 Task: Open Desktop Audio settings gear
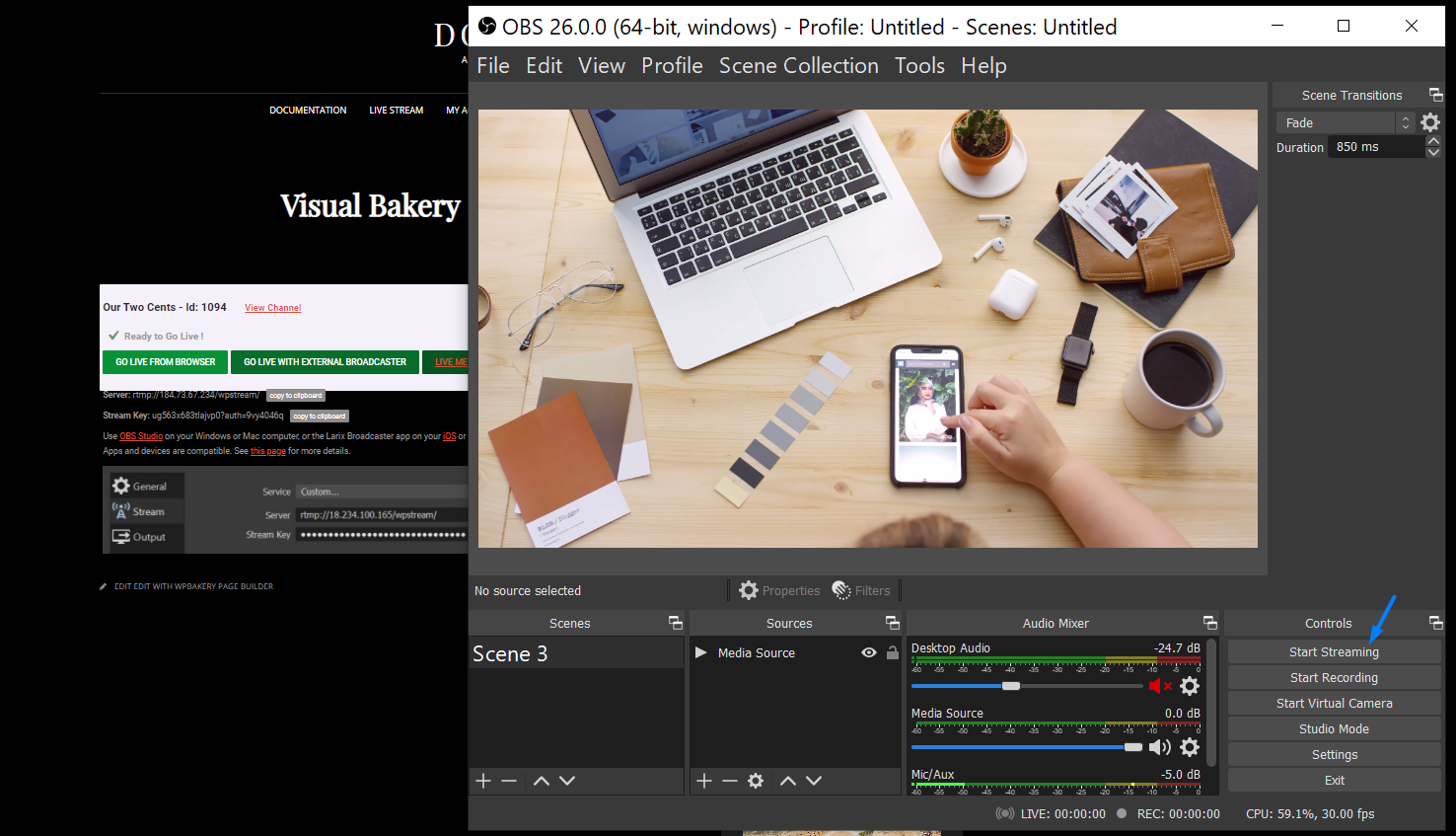[1191, 686]
